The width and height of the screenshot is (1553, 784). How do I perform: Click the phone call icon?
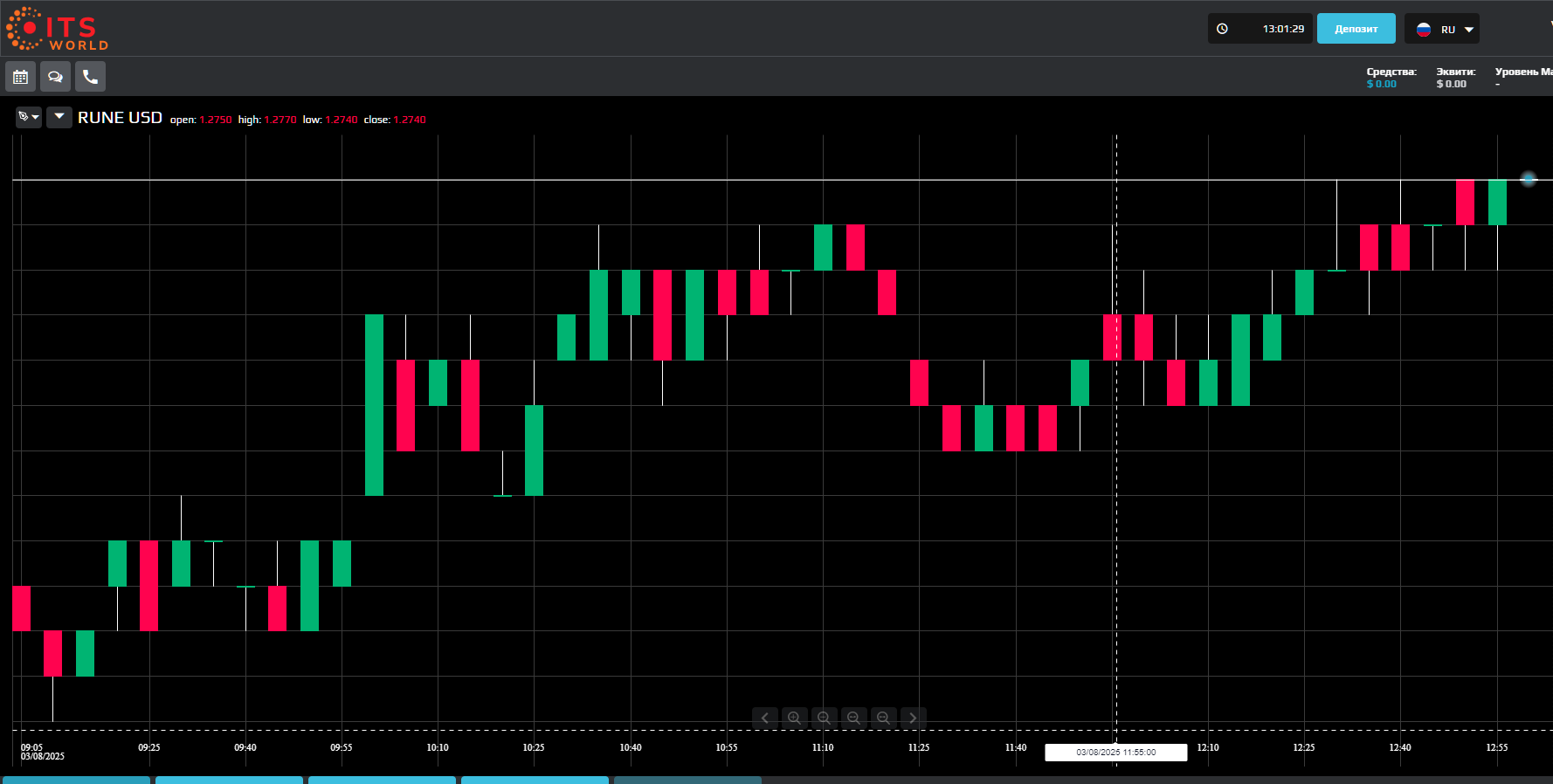point(90,77)
